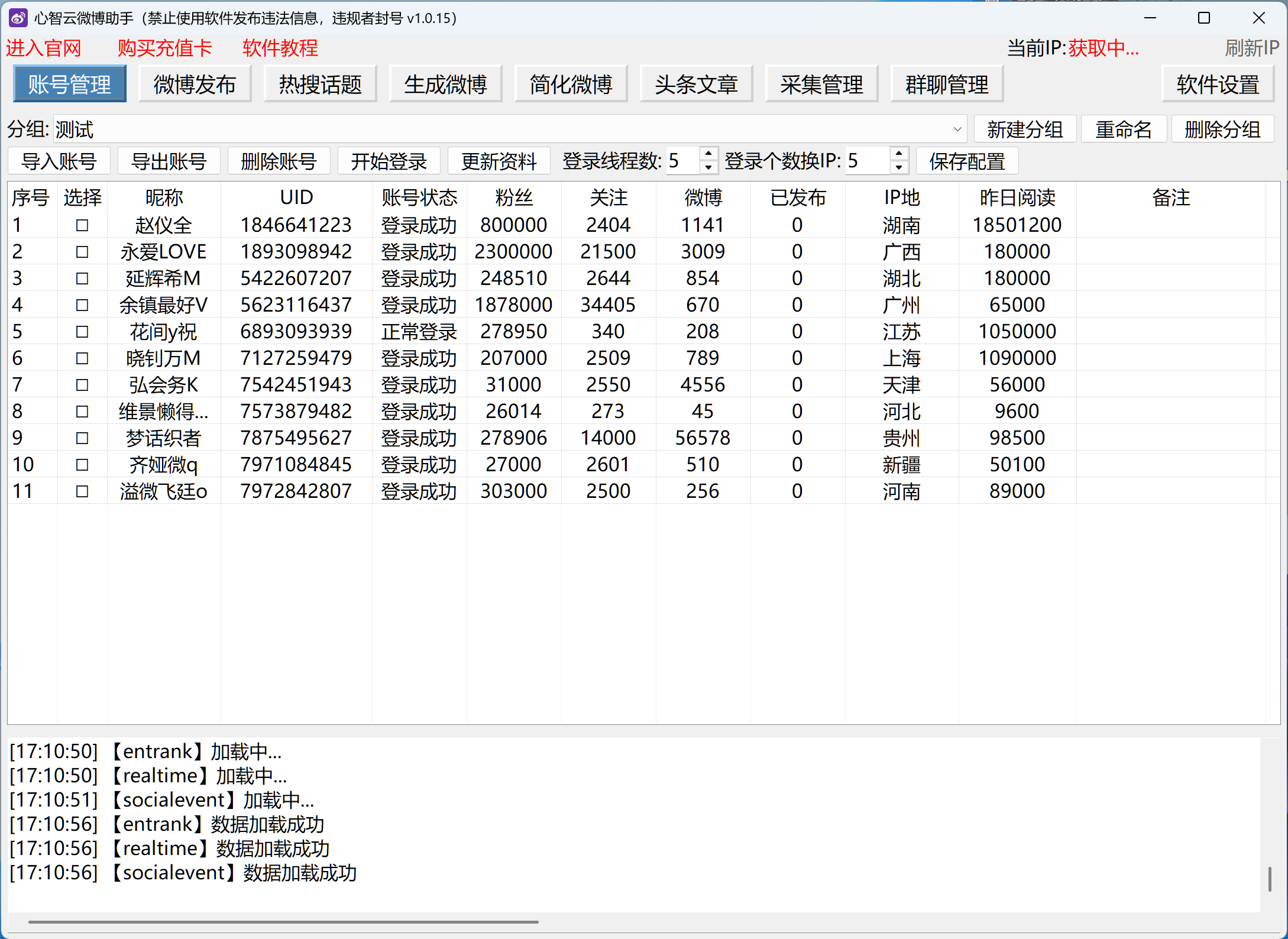This screenshot has width=1288, height=939.
Task: Click the Weibo app icon in title bar
Action: pyautogui.click(x=18, y=18)
